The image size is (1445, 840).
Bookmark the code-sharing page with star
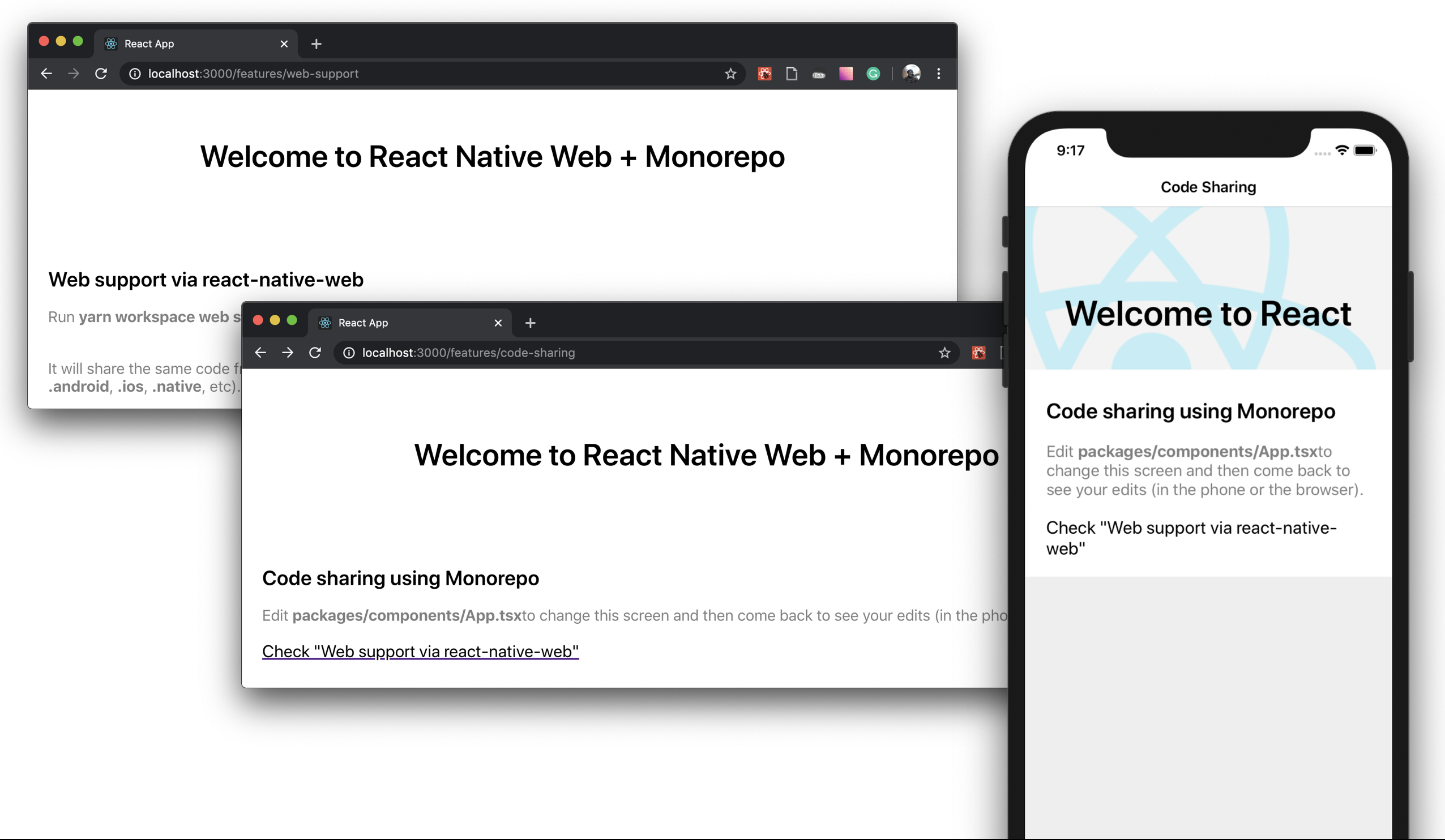pos(944,353)
